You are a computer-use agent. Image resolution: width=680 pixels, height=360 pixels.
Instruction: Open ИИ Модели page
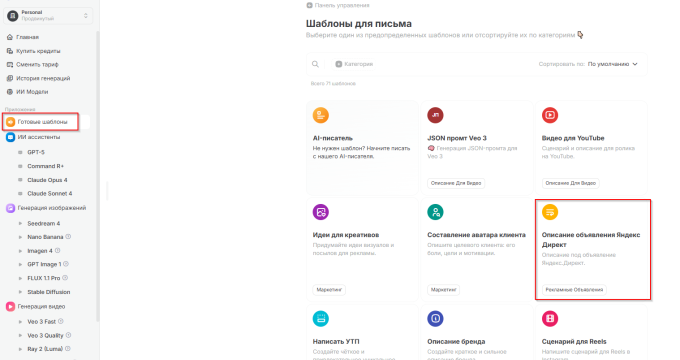point(32,92)
